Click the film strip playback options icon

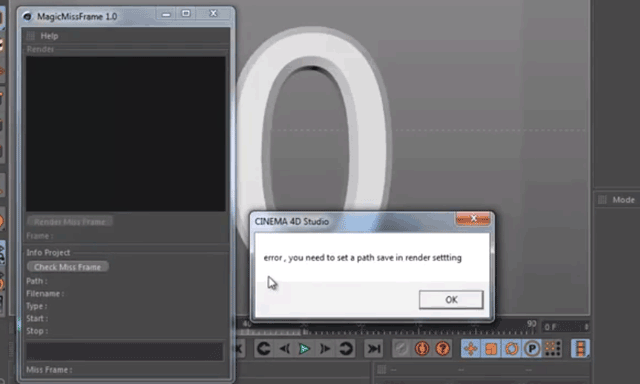coord(580,348)
